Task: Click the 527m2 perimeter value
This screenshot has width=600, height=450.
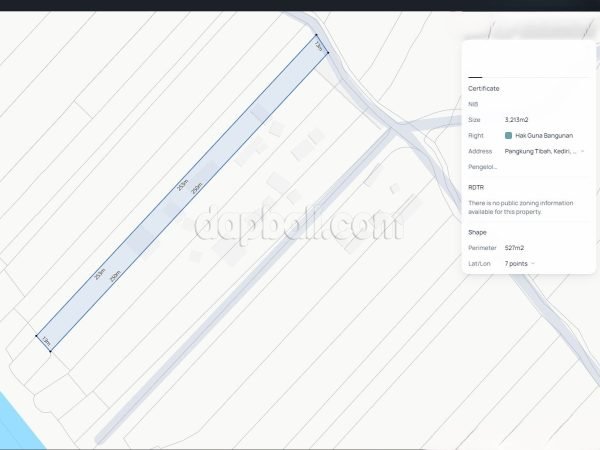Action: (516, 247)
